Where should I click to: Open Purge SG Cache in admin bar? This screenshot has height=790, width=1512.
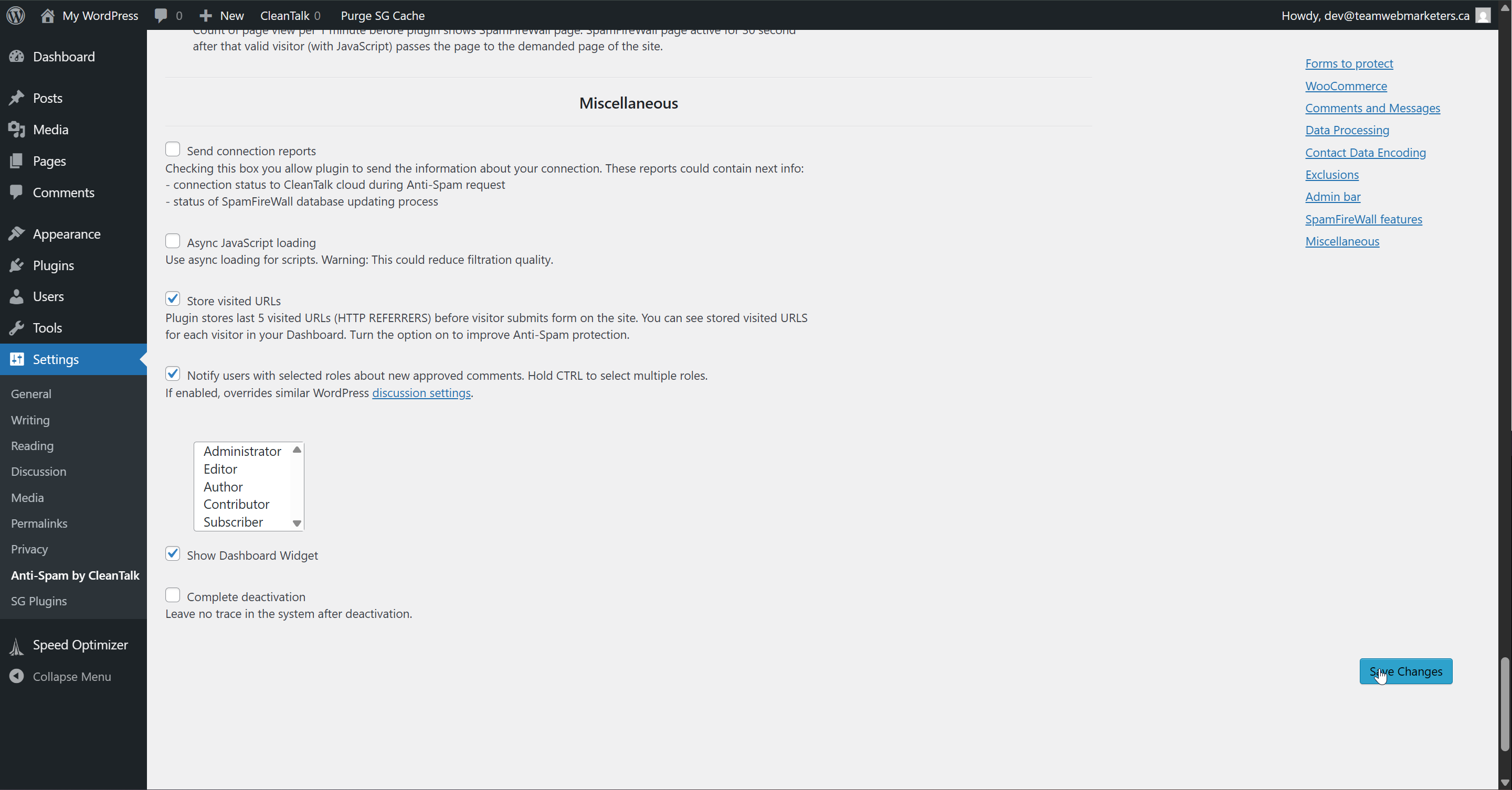383,15
